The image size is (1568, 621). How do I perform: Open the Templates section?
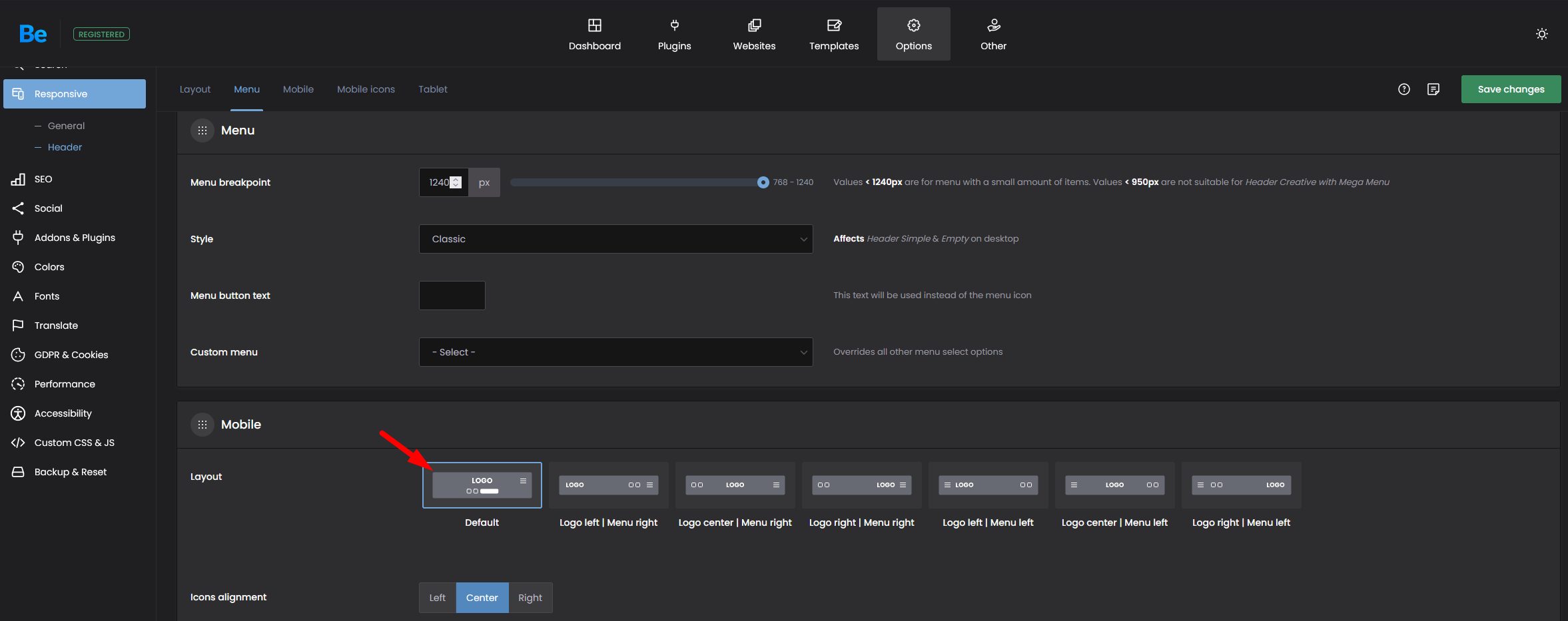pos(834,35)
